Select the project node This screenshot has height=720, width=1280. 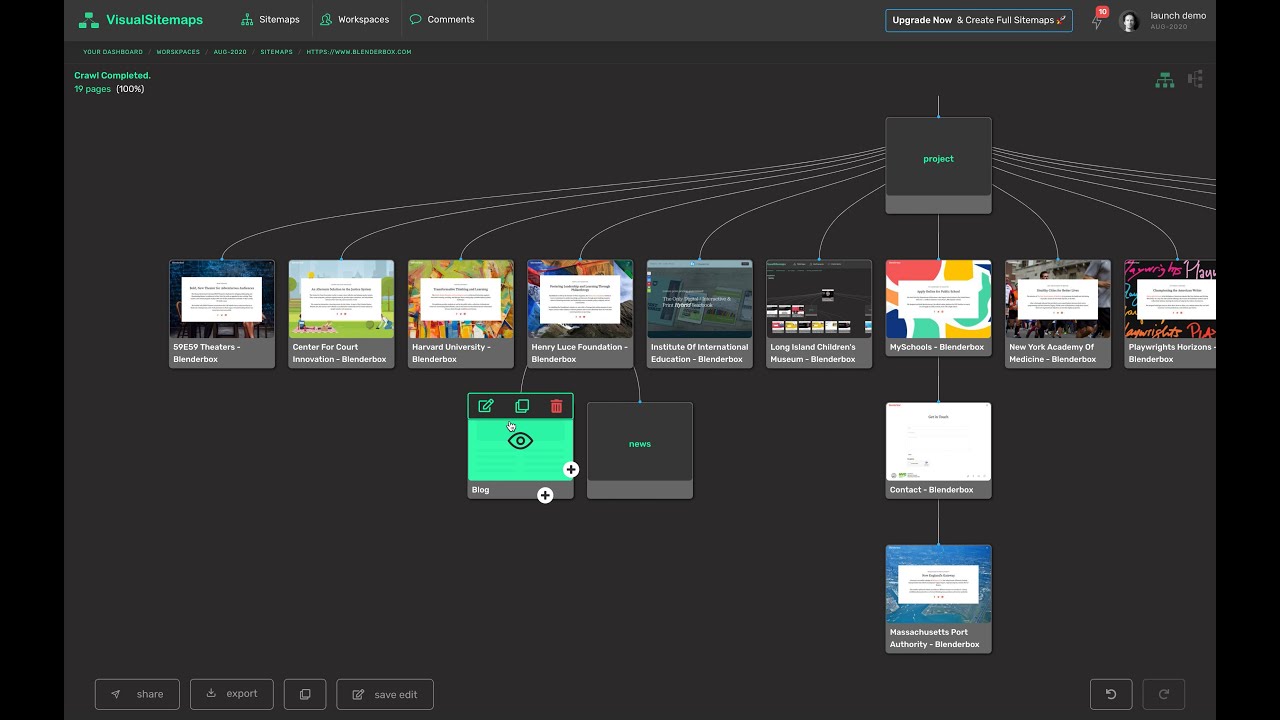click(938, 165)
